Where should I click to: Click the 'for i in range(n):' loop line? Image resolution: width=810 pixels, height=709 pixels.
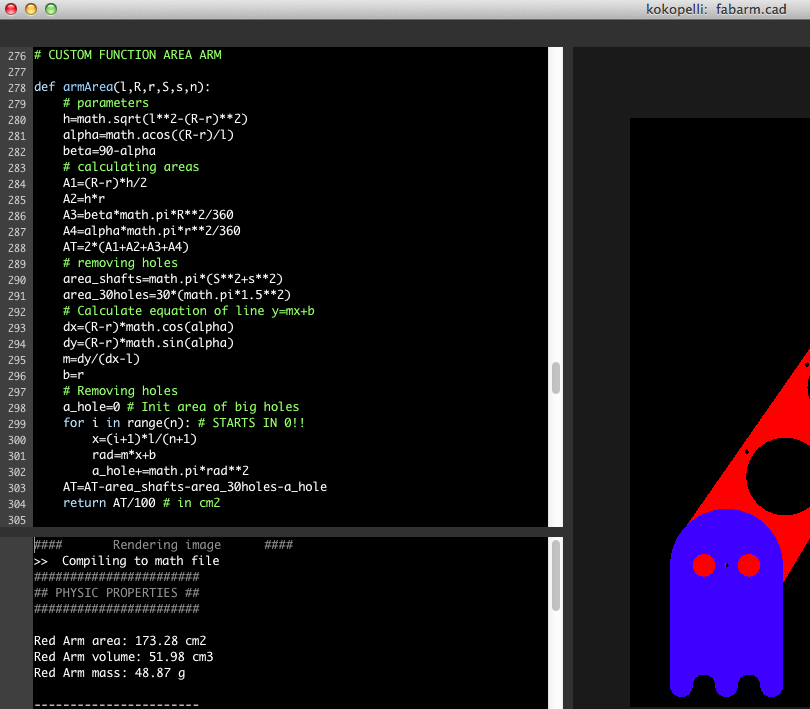183,423
